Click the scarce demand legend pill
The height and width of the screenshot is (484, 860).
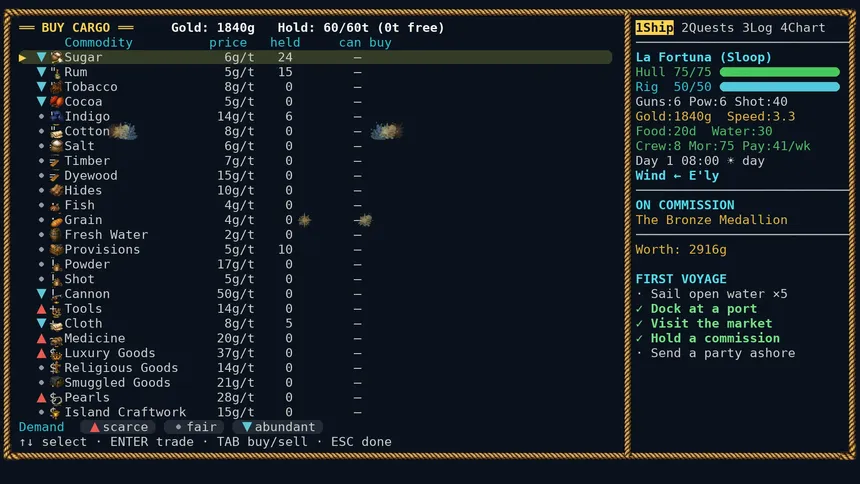(118, 427)
